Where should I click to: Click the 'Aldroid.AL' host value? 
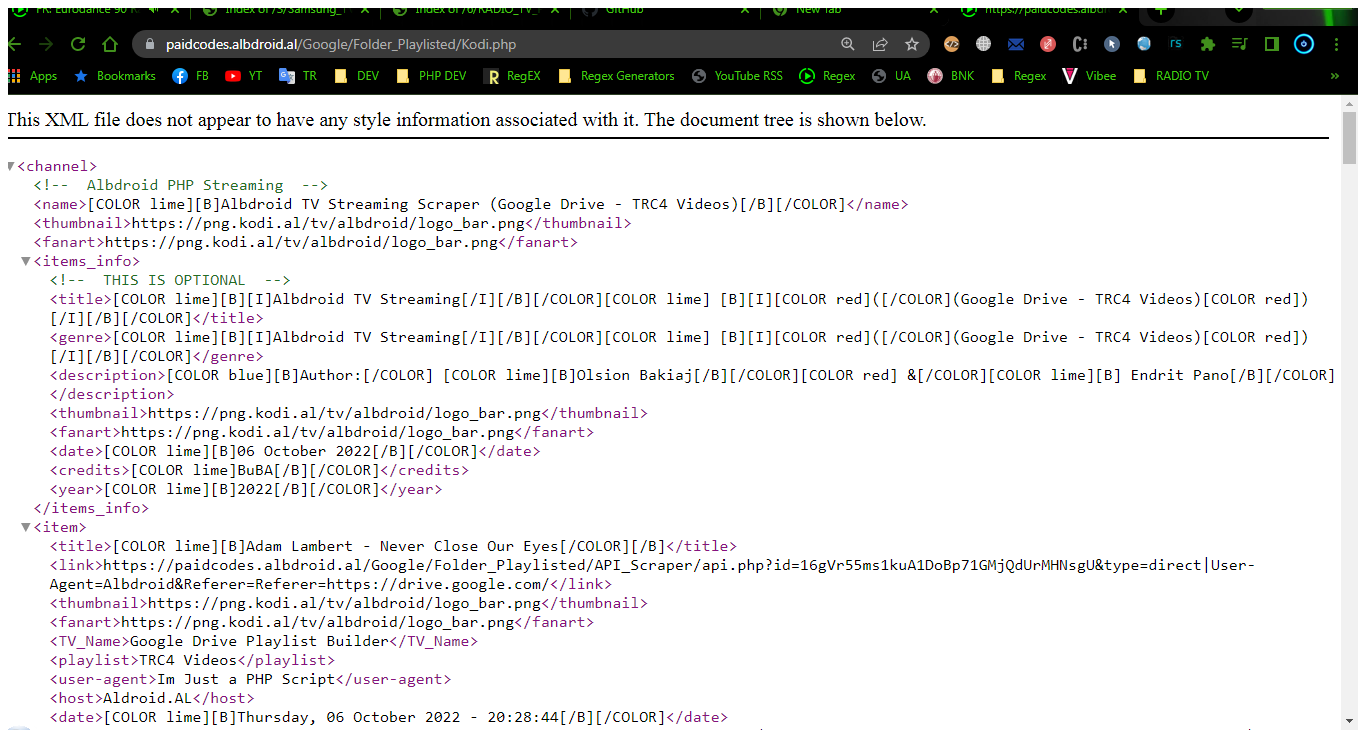[148, 698]
